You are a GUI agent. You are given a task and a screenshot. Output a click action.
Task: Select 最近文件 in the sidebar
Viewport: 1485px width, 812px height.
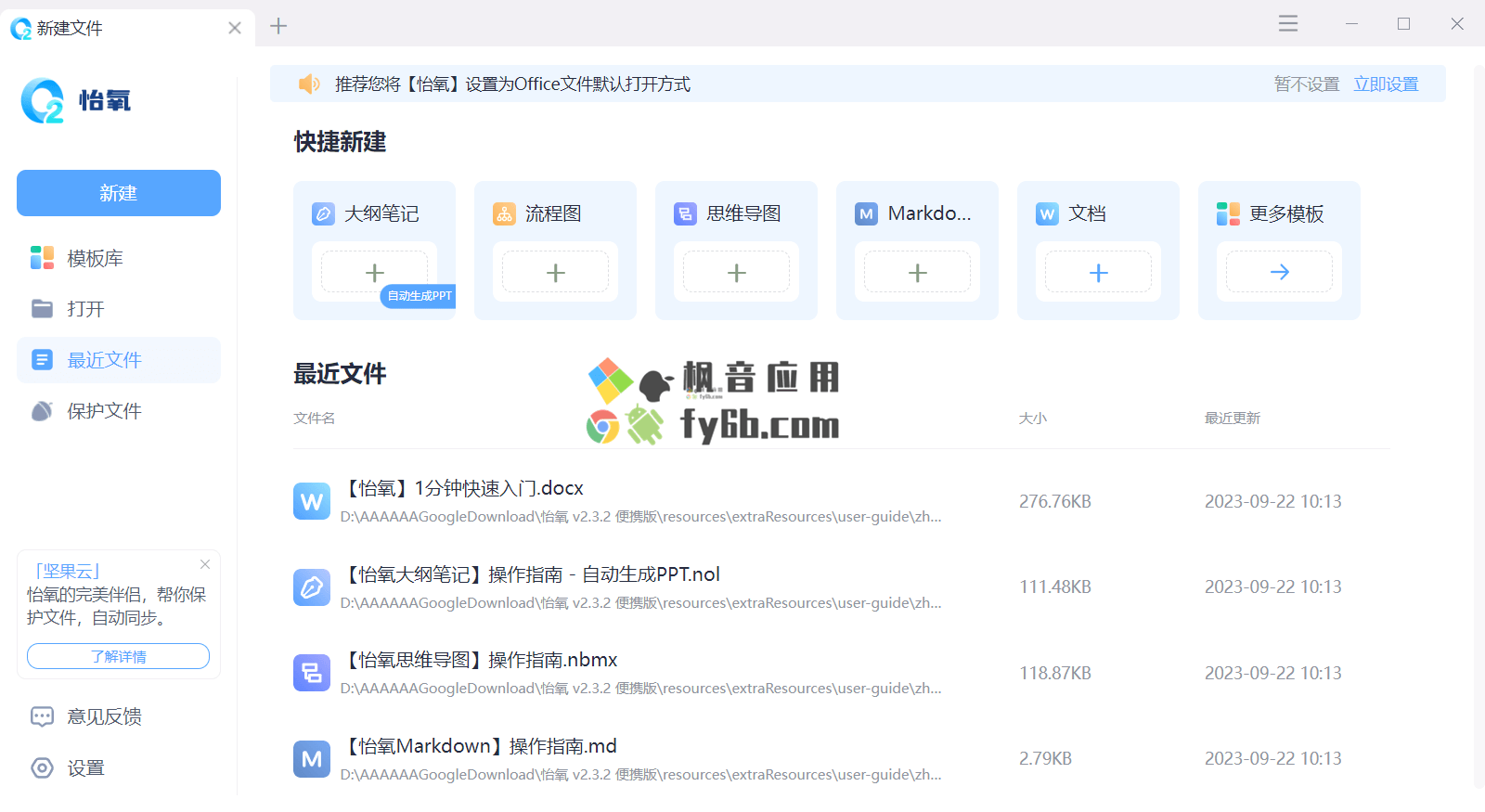pyautogui.click(x=119, y=360)
